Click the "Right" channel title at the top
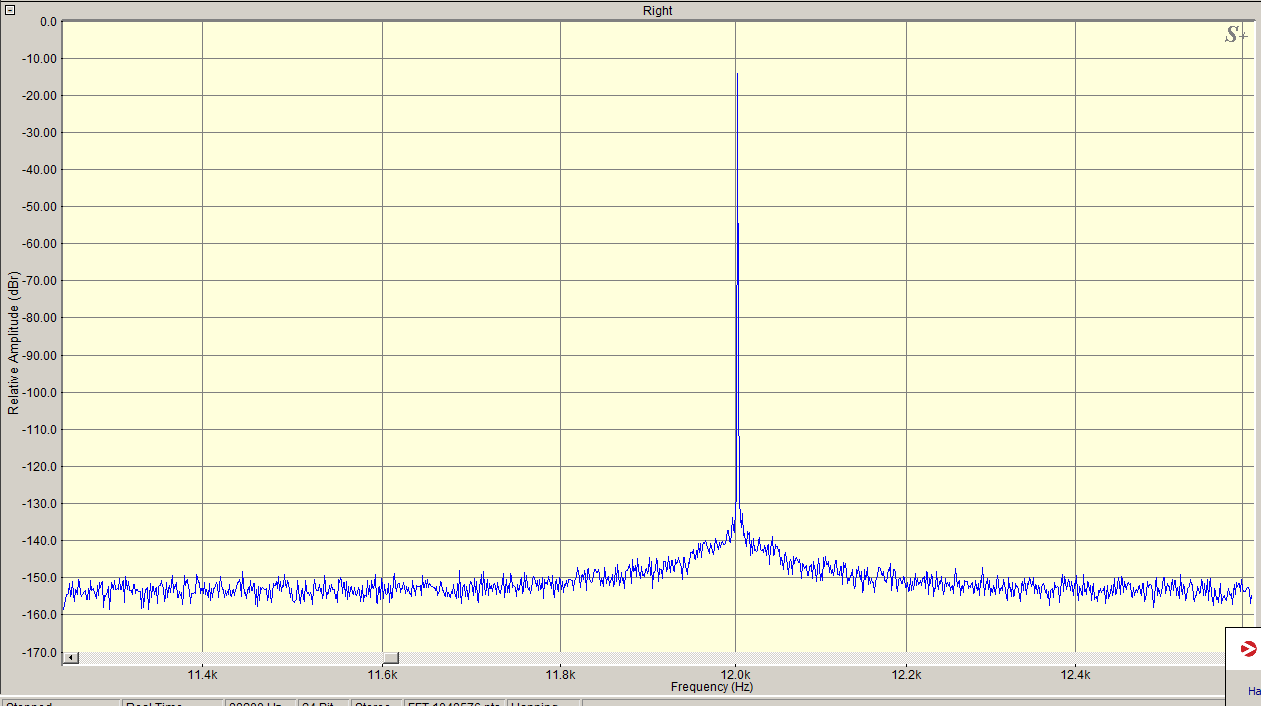Image resolution: width=1261 pixels, height=706 pixels. (x=657, y=10)
